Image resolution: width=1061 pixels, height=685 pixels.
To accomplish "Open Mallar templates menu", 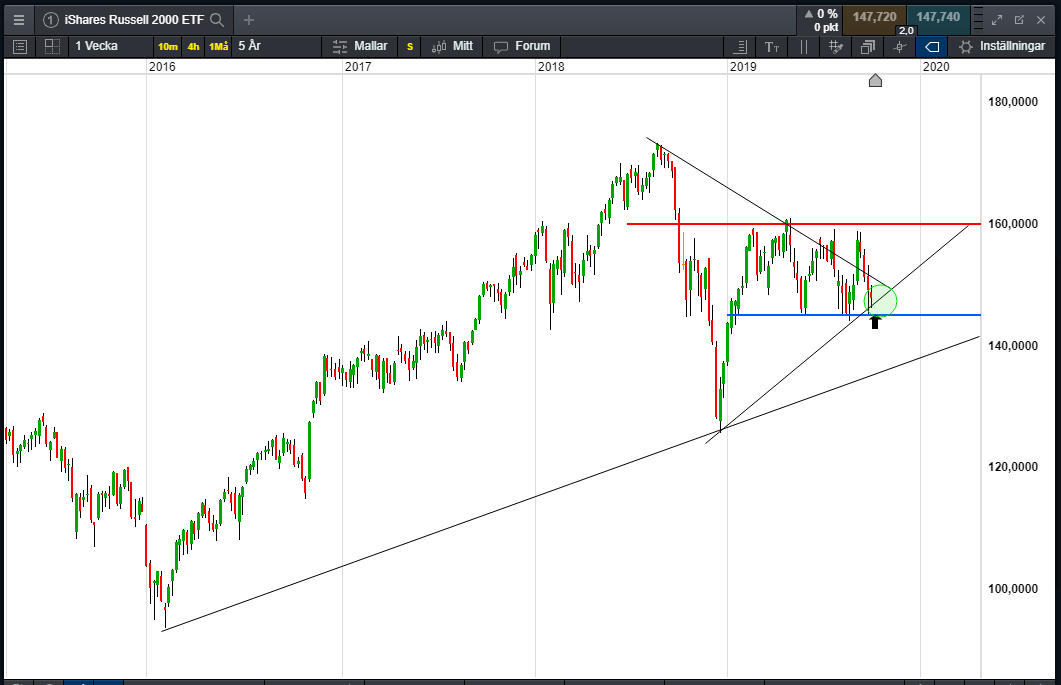I will [360, 46].
